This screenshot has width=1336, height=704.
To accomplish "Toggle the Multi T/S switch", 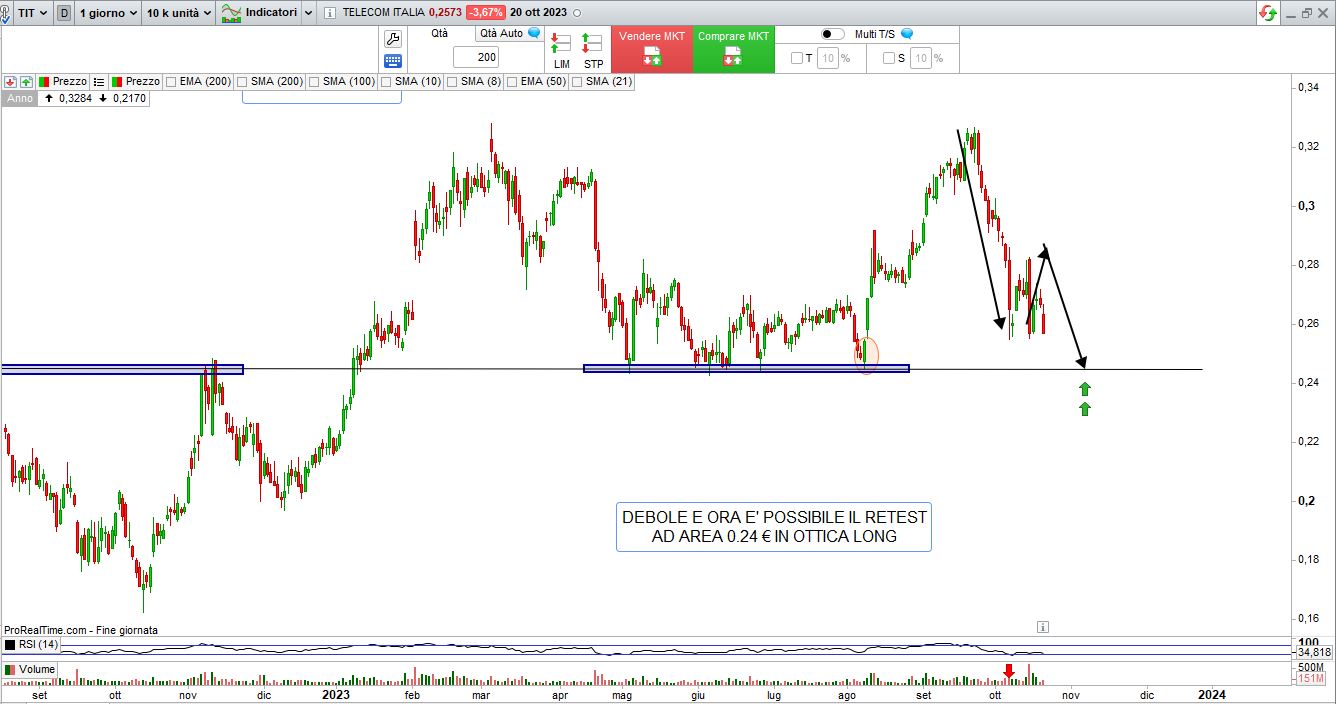I will pyautogui.click(x=832, y=34).
